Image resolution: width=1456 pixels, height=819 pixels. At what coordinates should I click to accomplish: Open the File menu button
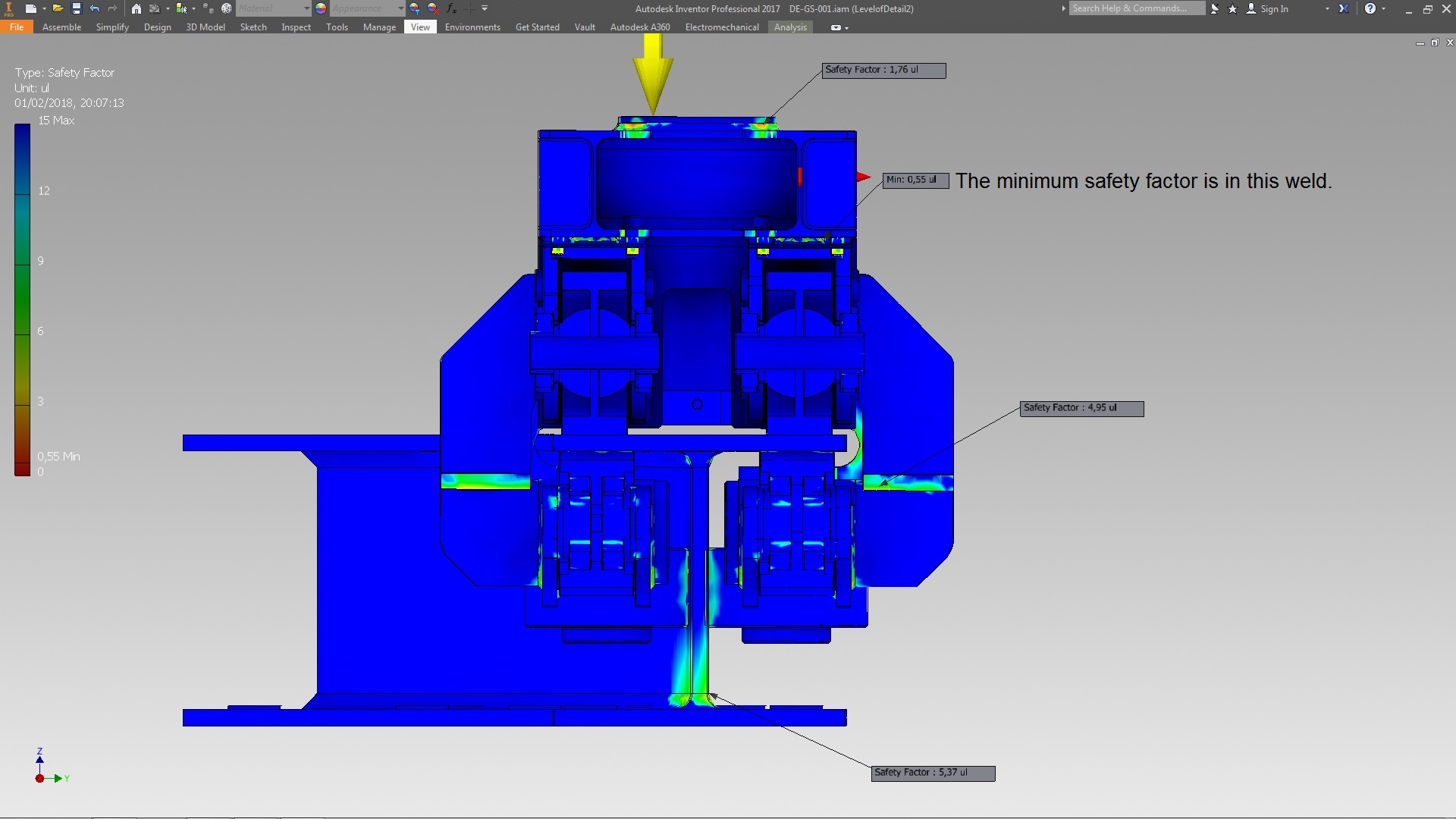(17, 27)
